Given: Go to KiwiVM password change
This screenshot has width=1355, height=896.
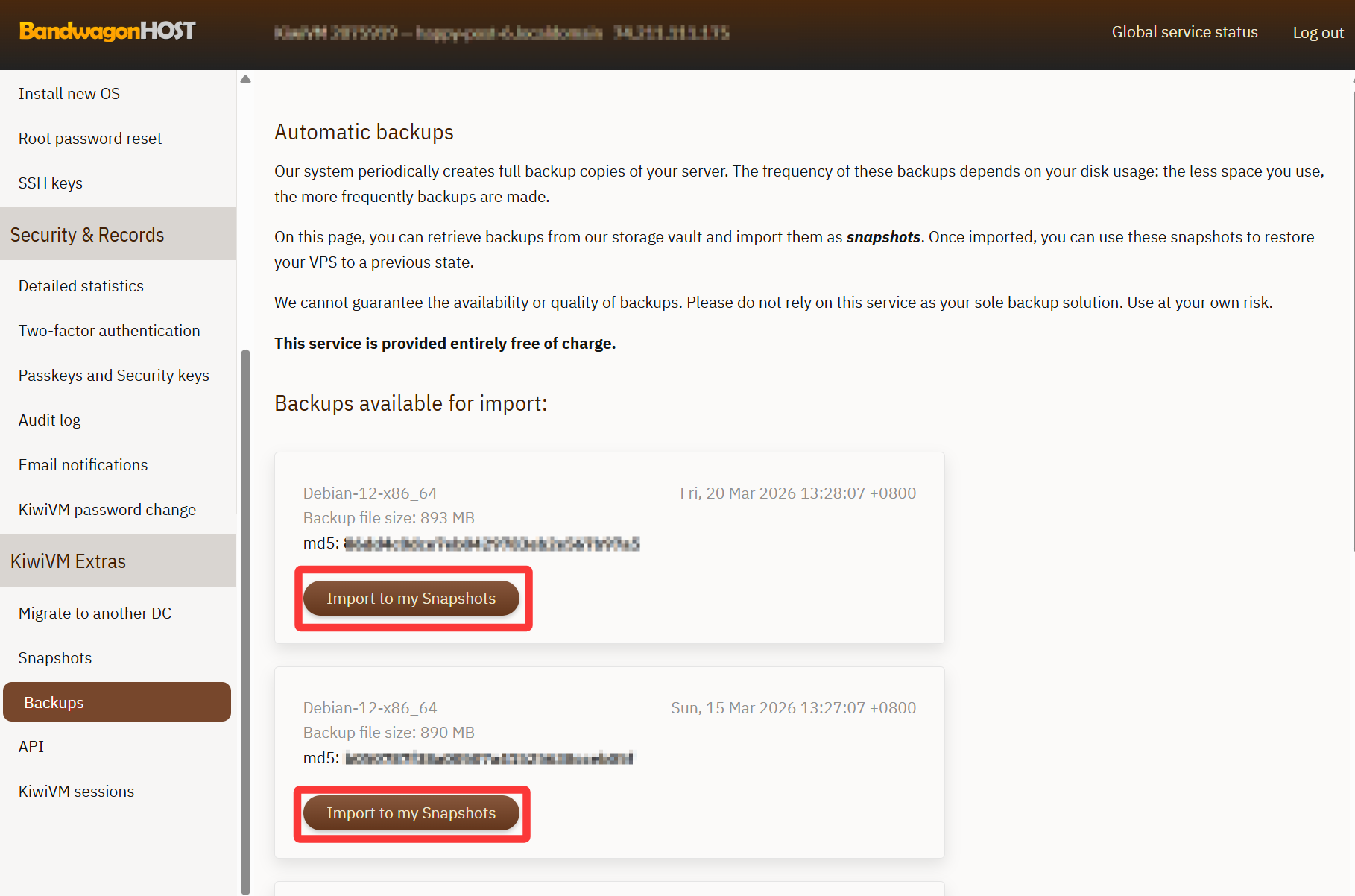Looking at the screenshot, I should click(x=107, y=510).
